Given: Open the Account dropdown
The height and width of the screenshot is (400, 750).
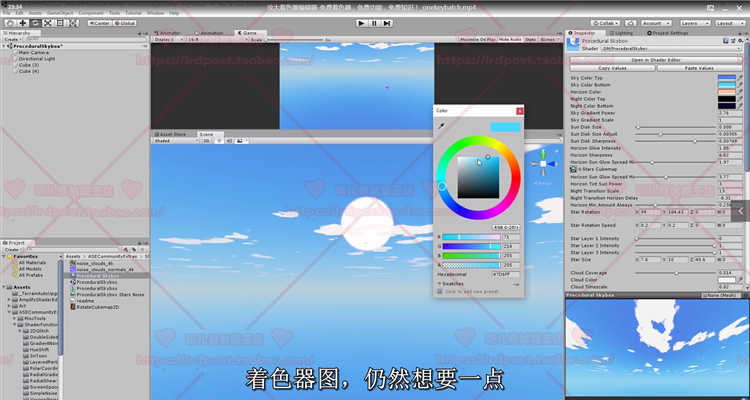Looking at the screenshot, I should tap(655, 23).
